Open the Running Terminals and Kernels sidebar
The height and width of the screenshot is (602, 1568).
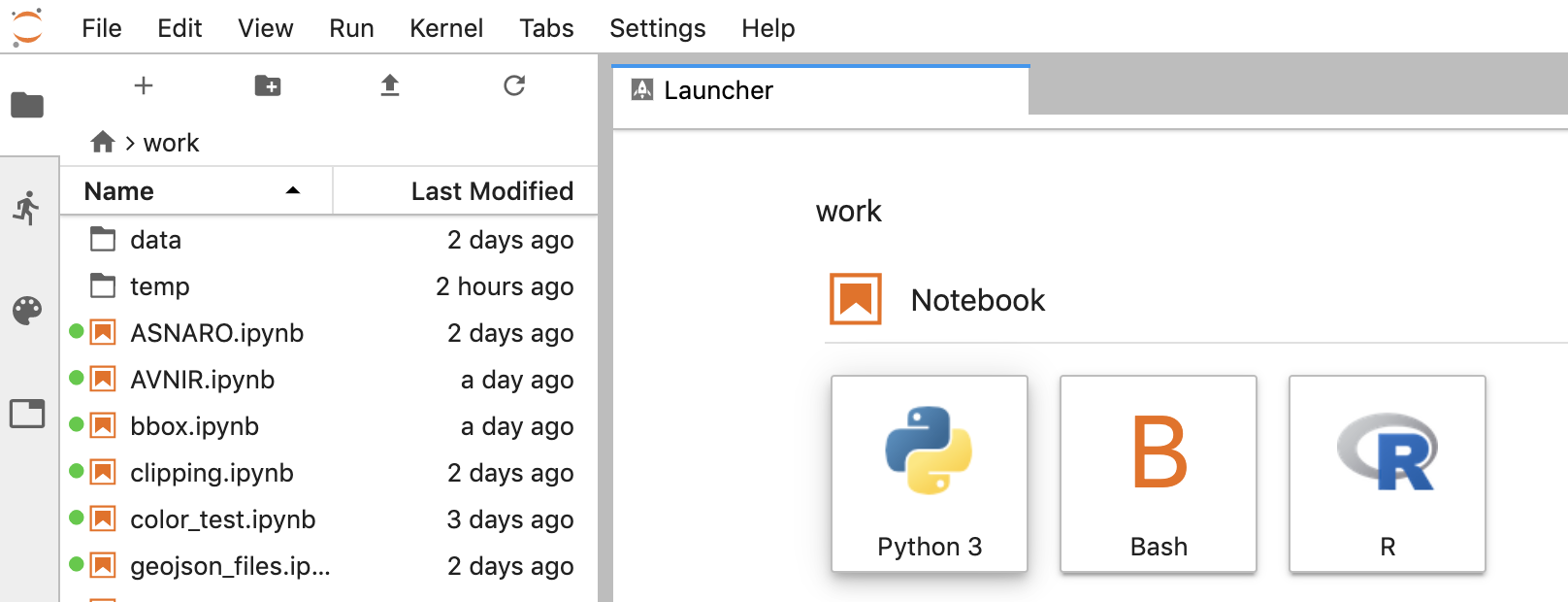pos(27,208)
